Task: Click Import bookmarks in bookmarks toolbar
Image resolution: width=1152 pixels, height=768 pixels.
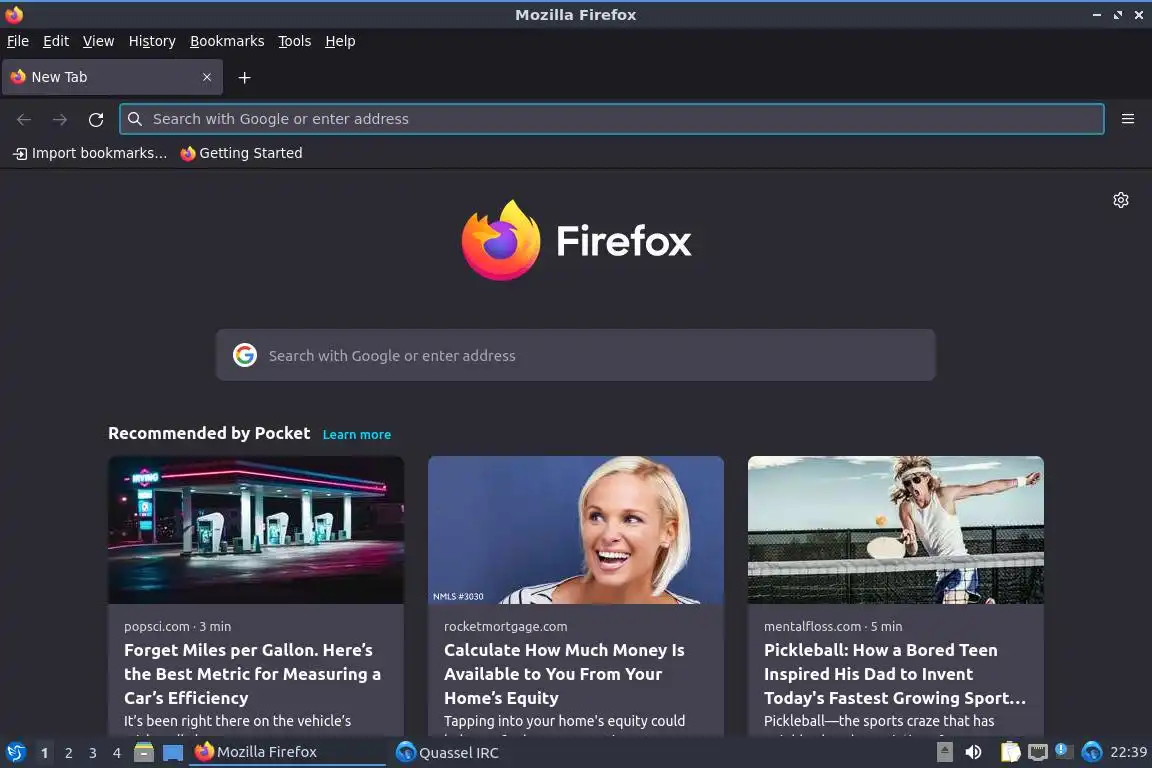Action: (x=90, y=153)
